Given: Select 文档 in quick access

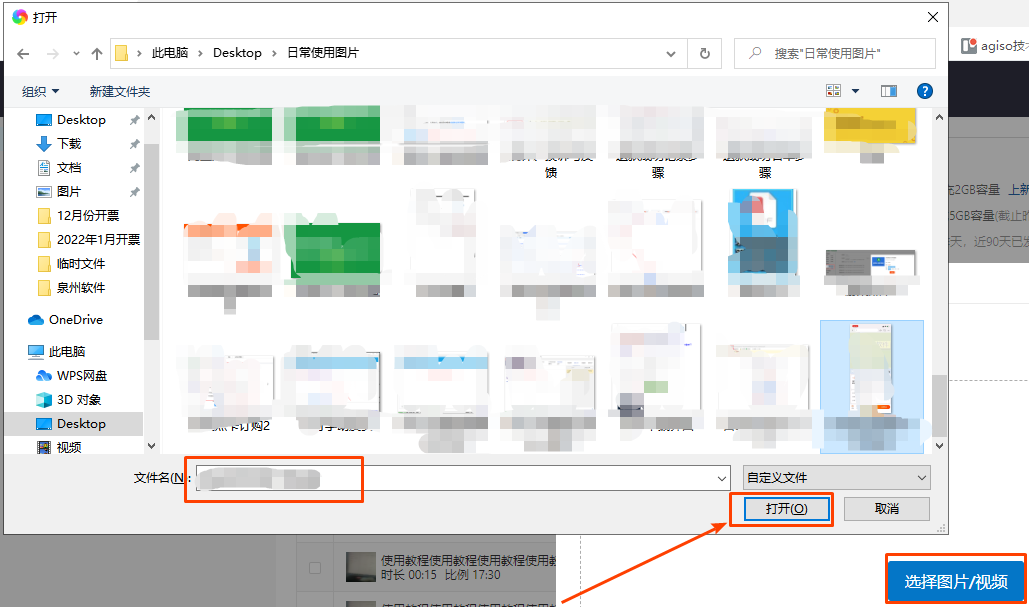Looking at the screenshot, I should (x=69, y=168).
